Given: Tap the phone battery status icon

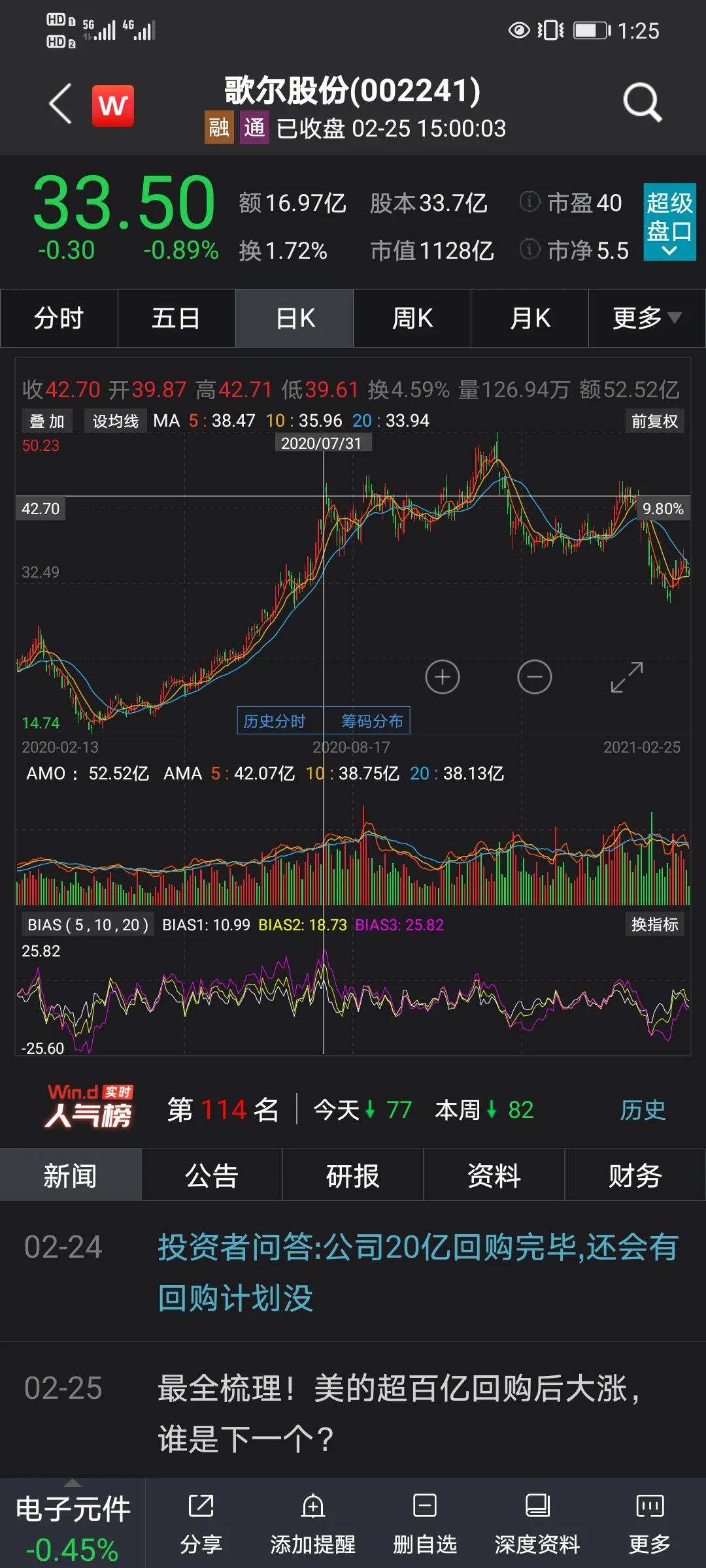Looking at the screenshot, I should (x=592, y=31).
